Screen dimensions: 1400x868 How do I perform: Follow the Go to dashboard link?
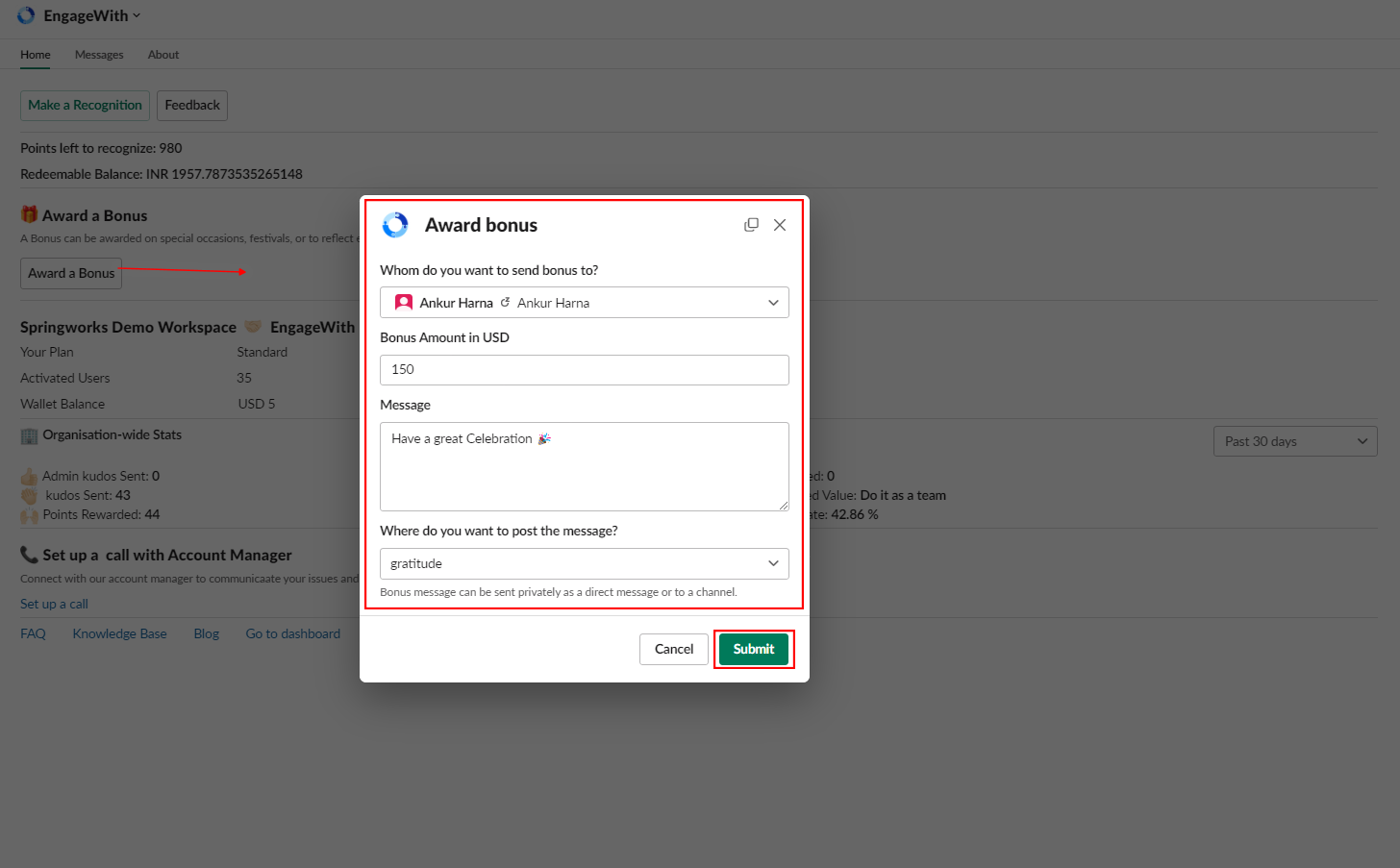292,633
